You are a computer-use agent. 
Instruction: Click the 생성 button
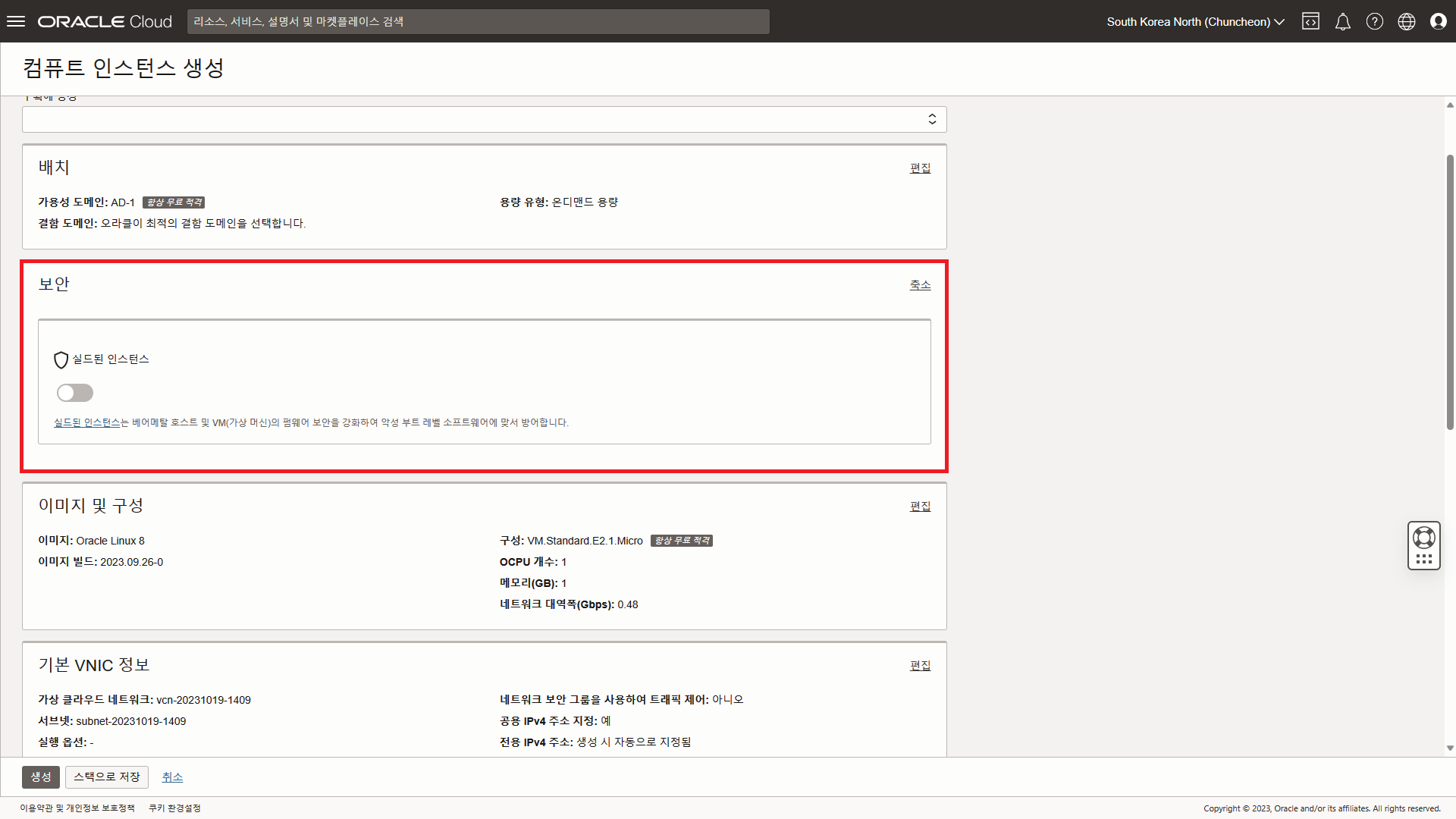tap(41, 777)
